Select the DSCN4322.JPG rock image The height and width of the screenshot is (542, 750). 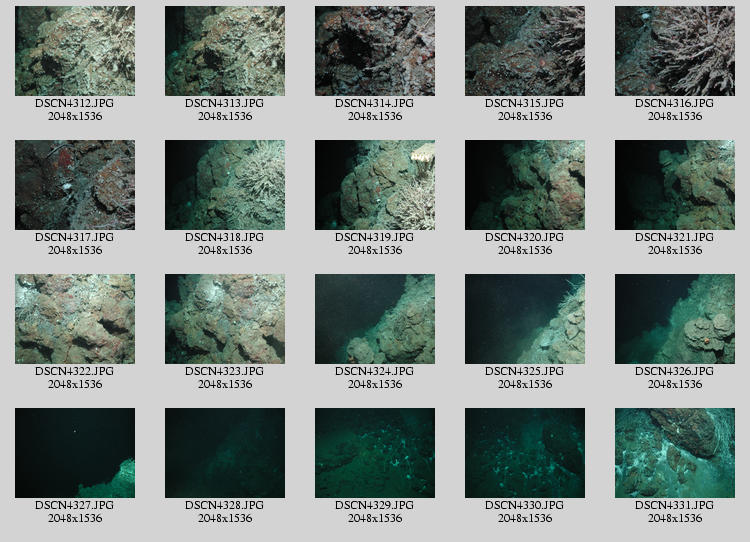[x=75, y=319]
